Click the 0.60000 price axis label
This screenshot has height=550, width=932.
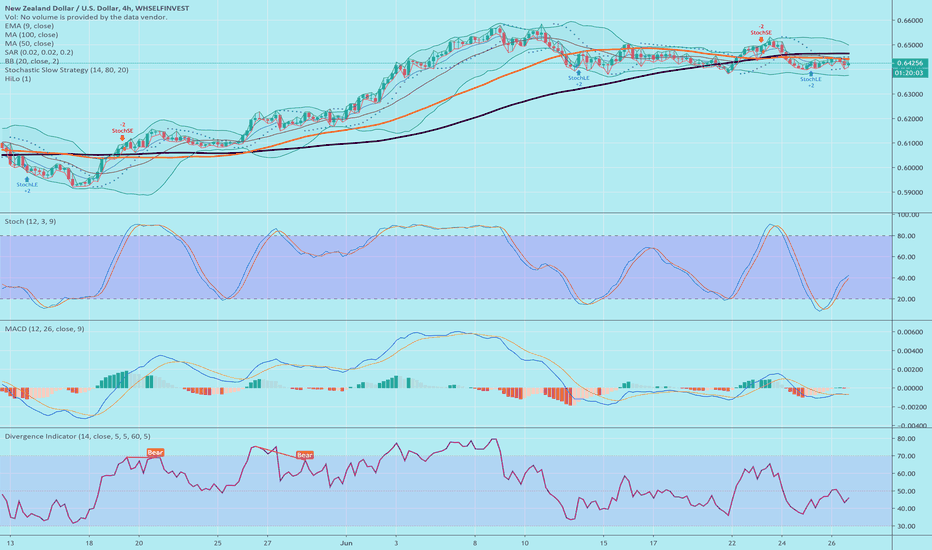[x=910, y=168]
